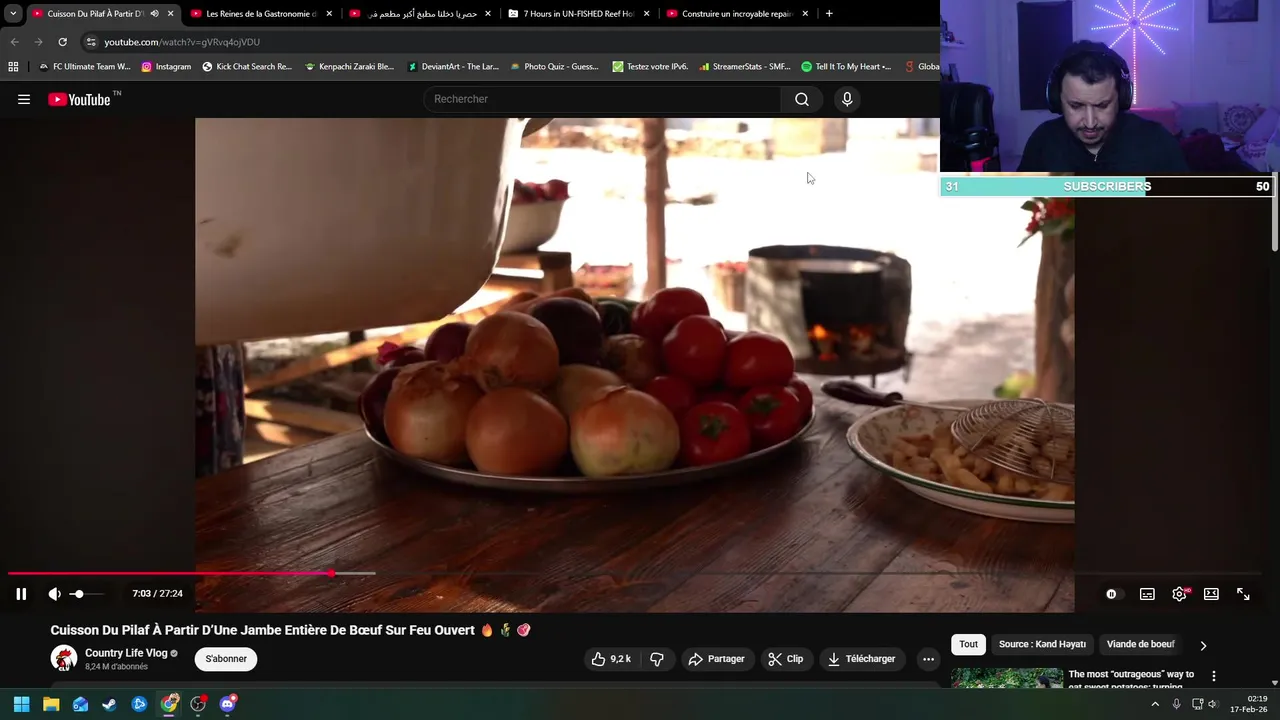
Task: Open a new browser tab
Action: pyautogui.click(x=829, y=14)
